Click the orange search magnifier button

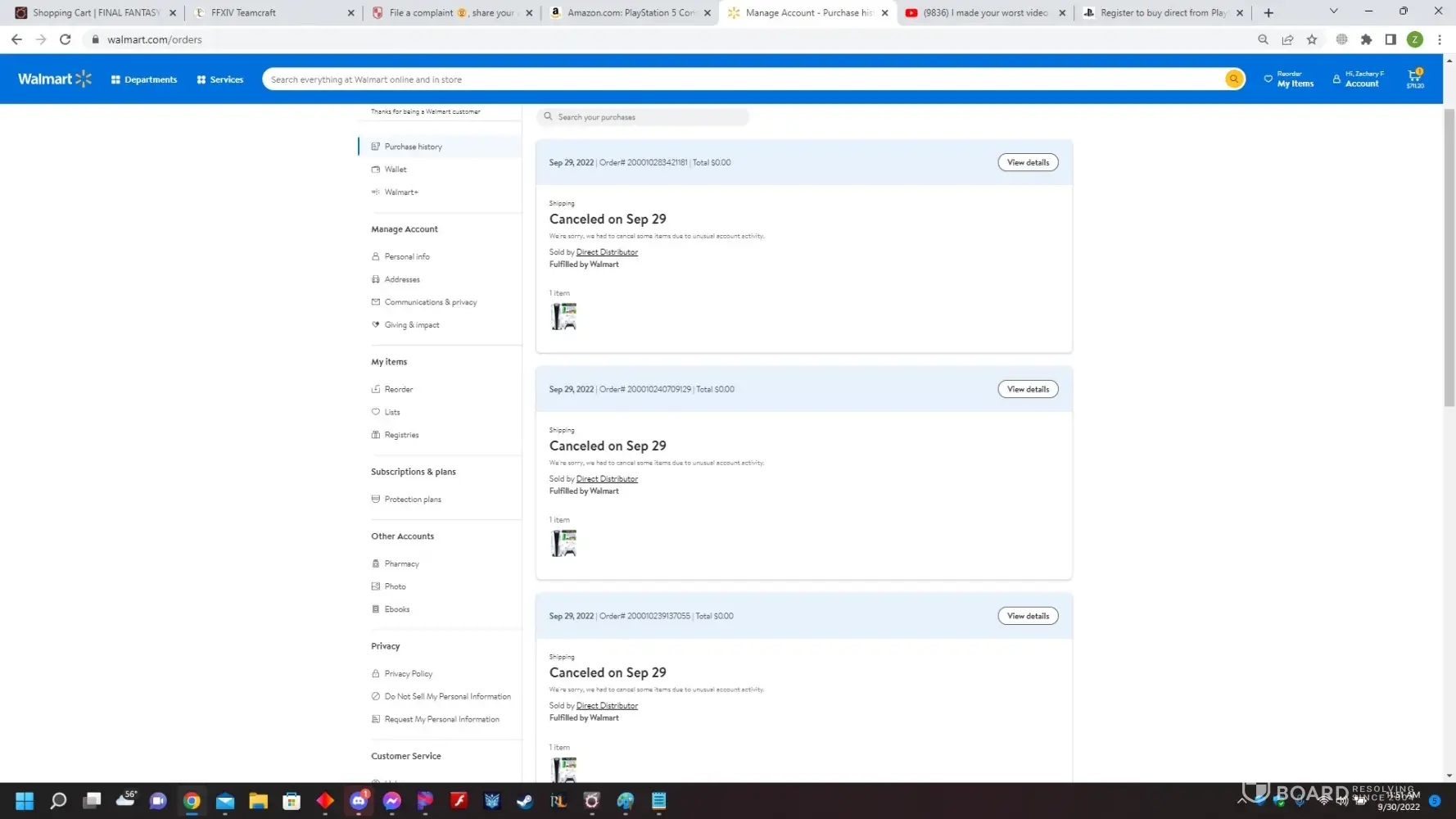point(1233,79)
